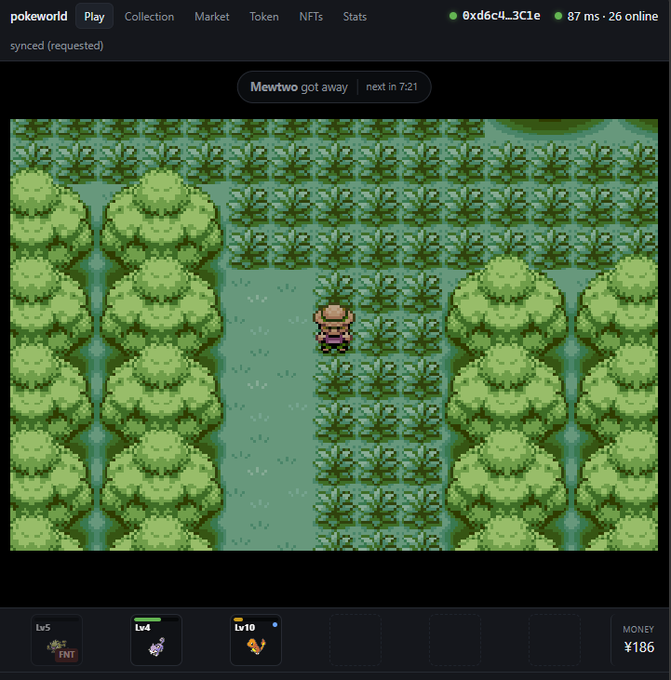
Task: Select the Lv4 Rattata party slot
Action: pos(156,640)
